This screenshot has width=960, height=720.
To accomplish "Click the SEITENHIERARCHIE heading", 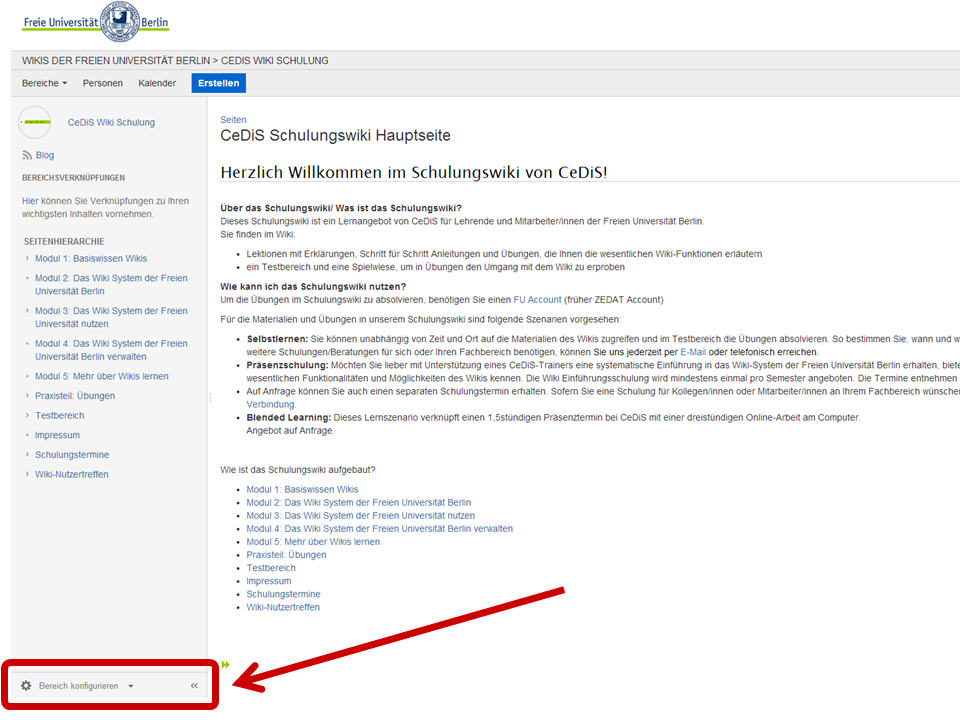I will (x=64, y=241).
